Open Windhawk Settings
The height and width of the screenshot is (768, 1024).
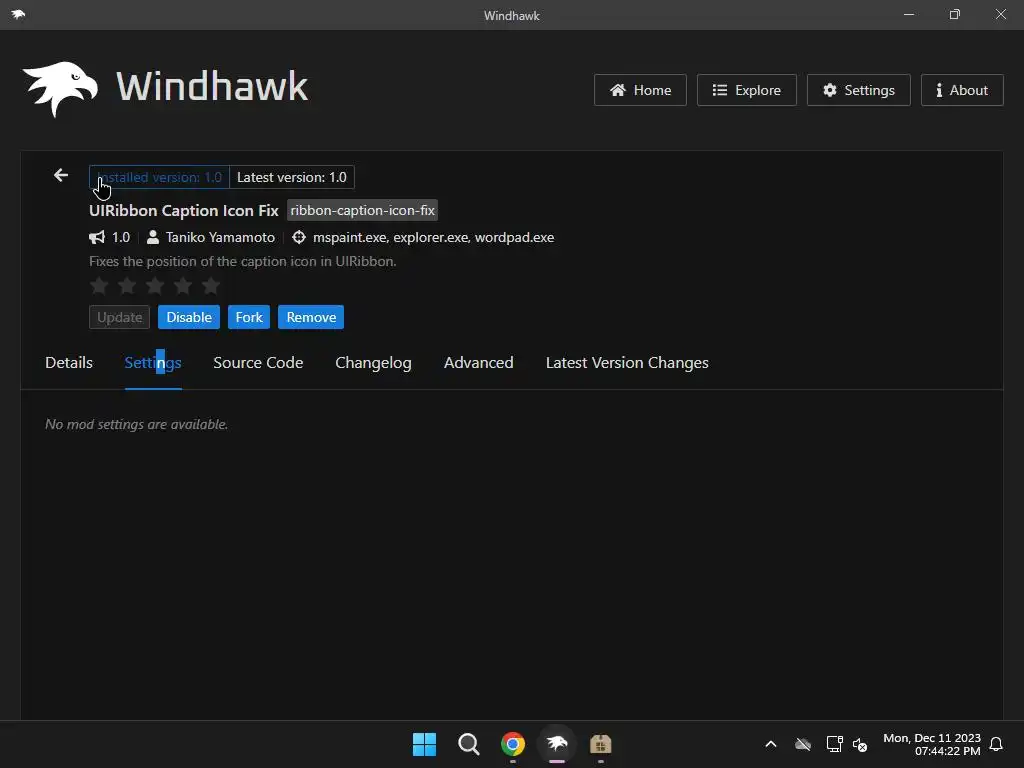point(859,90)
